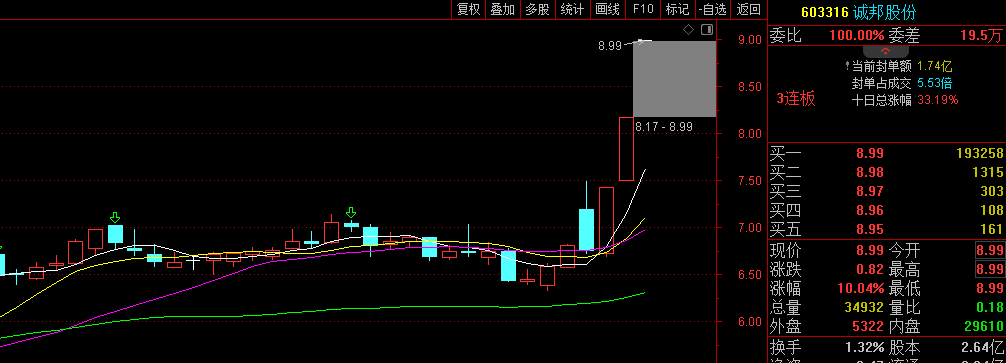Remove stock via -自选 button
Screen dimensions: 1006x363
[x=713, y=9]
